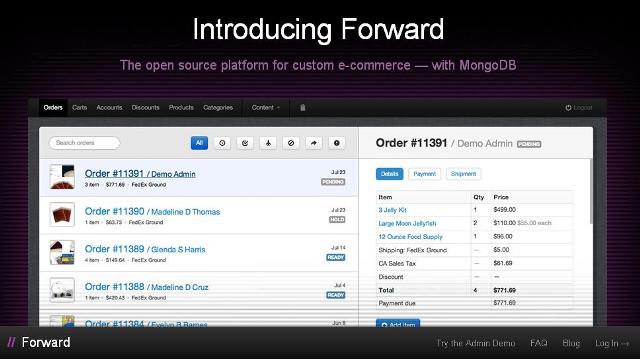Viewport: 640px width, 360px height.
Task: Open the 3 Jelly Kit item link
Action: (x=392, y=210)
